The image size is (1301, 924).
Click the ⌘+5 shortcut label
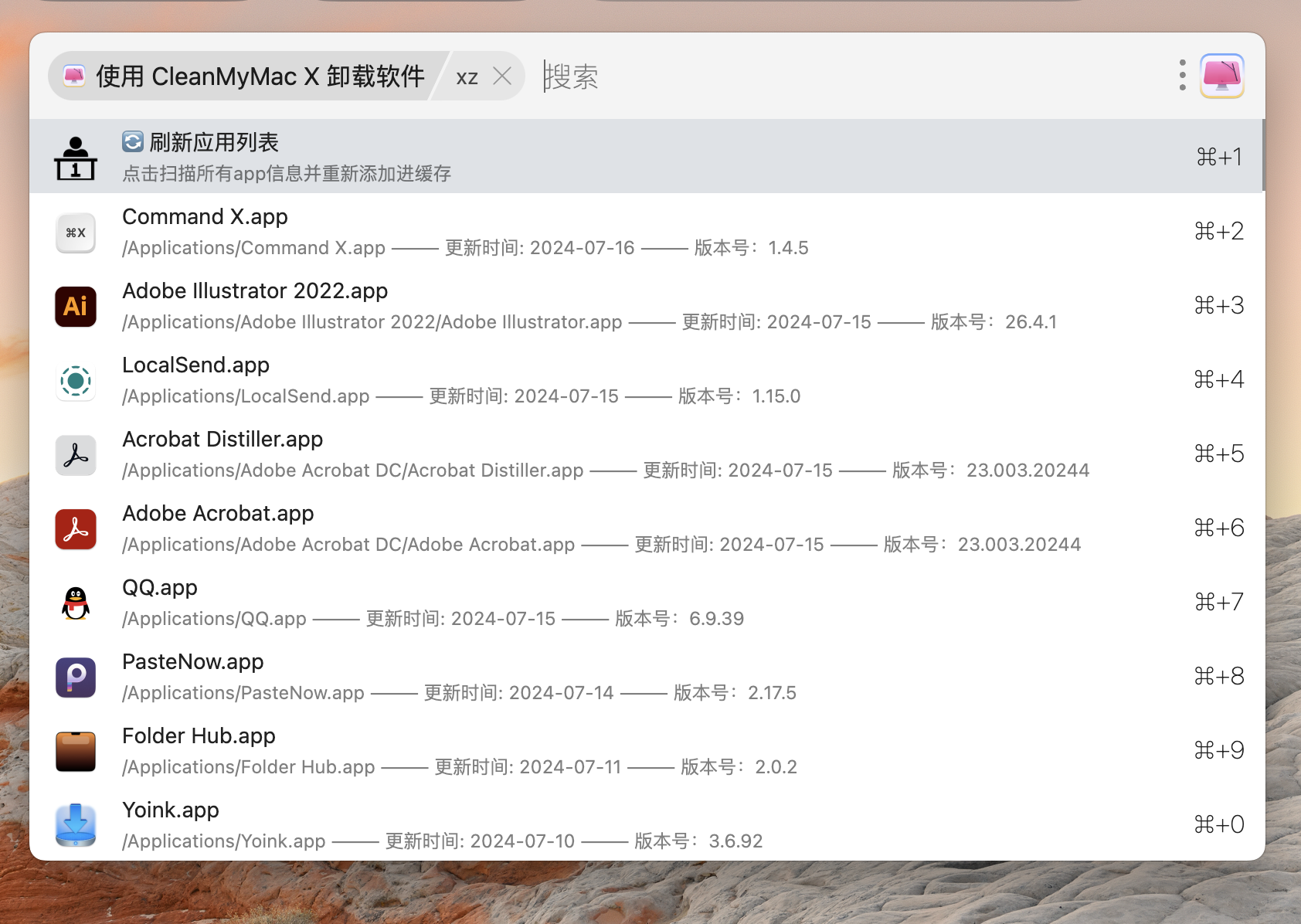[1219, 454]
